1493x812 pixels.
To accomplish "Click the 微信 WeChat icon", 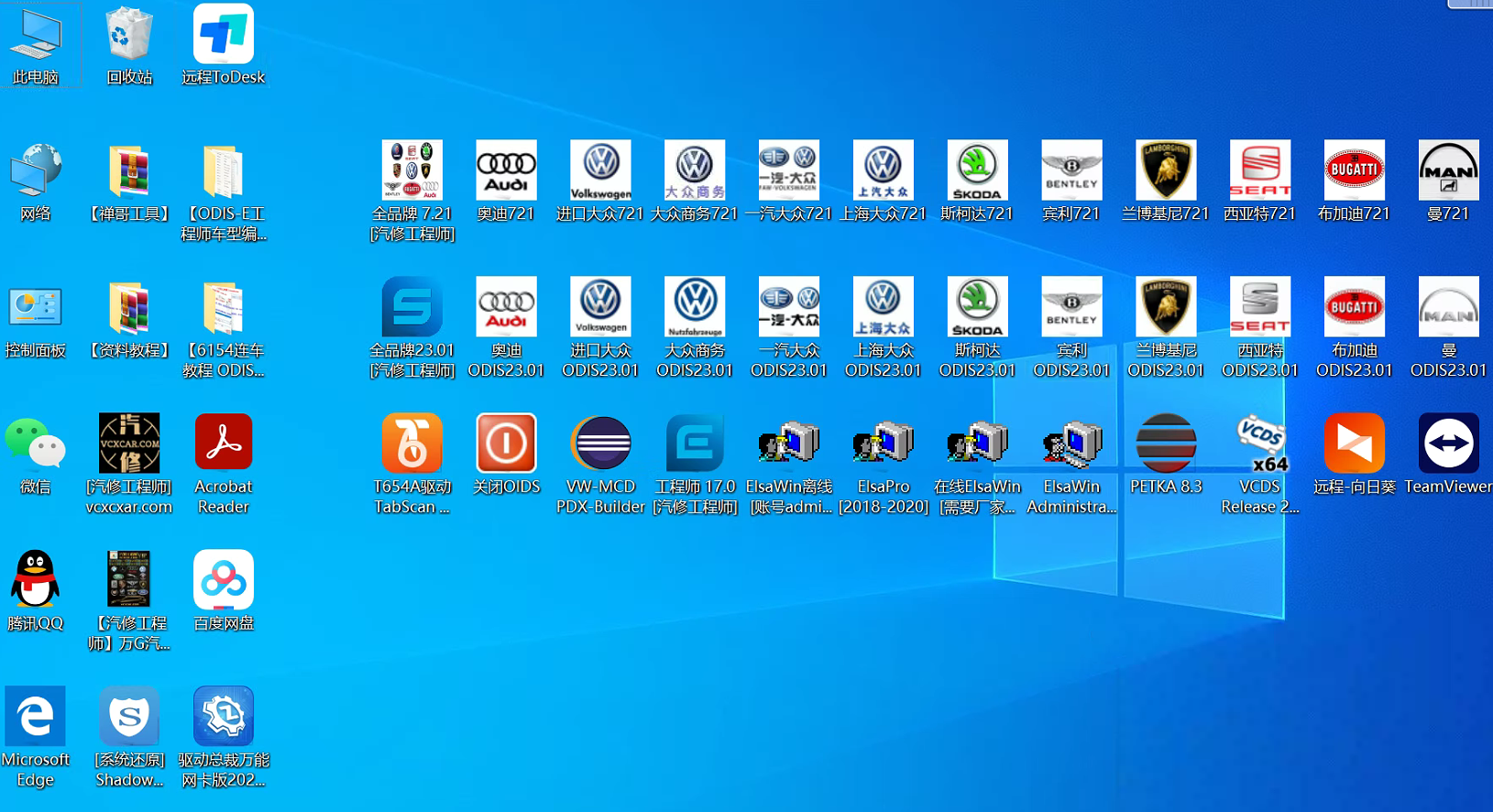I will pos(35,444).
